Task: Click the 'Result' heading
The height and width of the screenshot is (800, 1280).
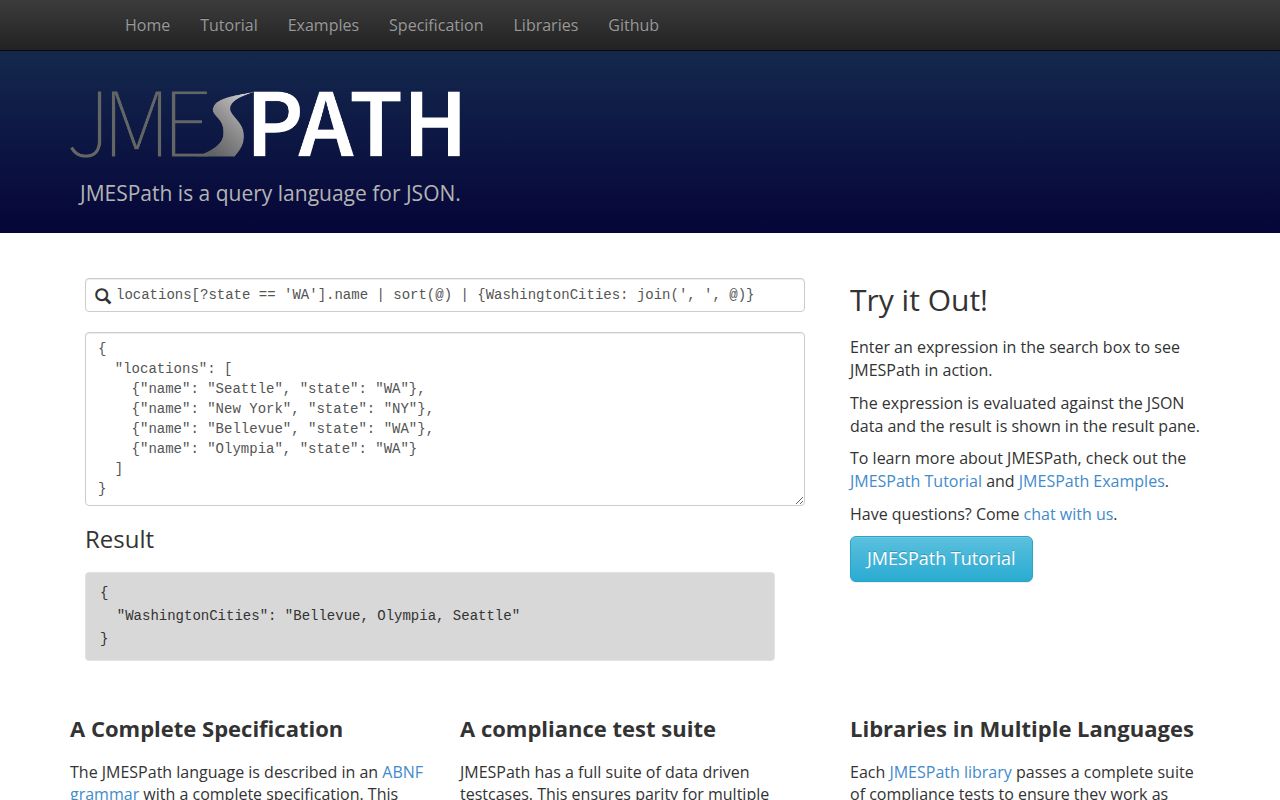Action: click(120, 540)
